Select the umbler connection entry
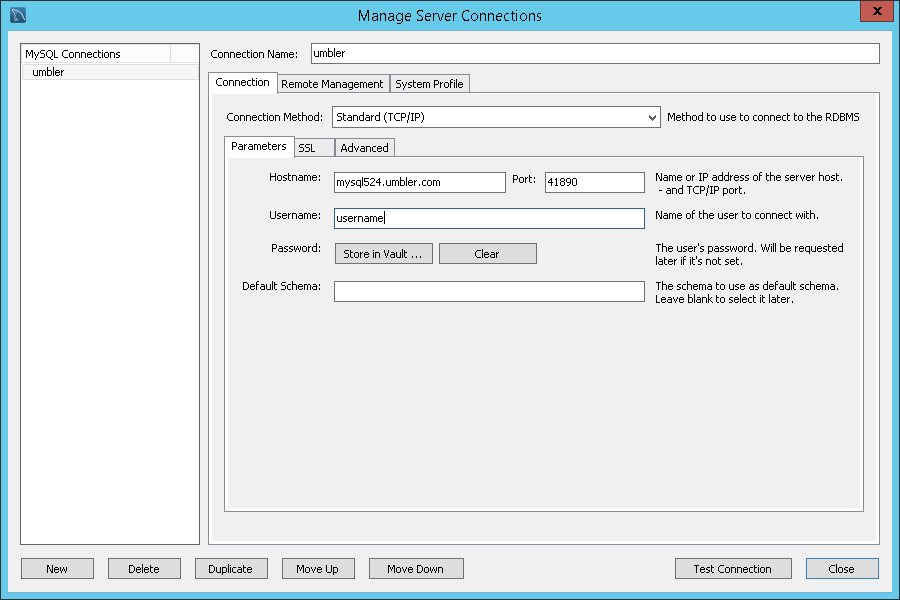The height and width of the screenshot is (600, 900). (x=46, y=71)
